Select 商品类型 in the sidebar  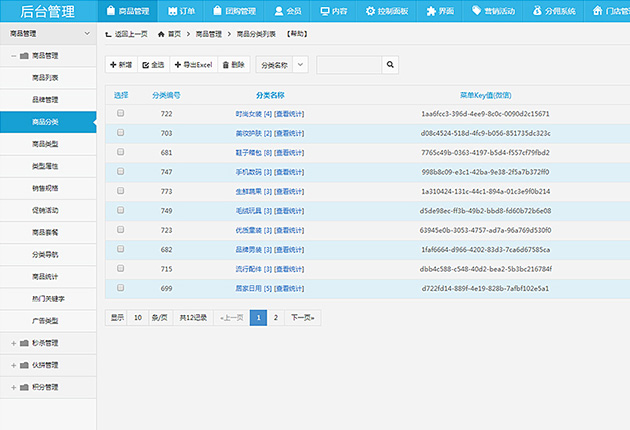click(x=48, y=144)
